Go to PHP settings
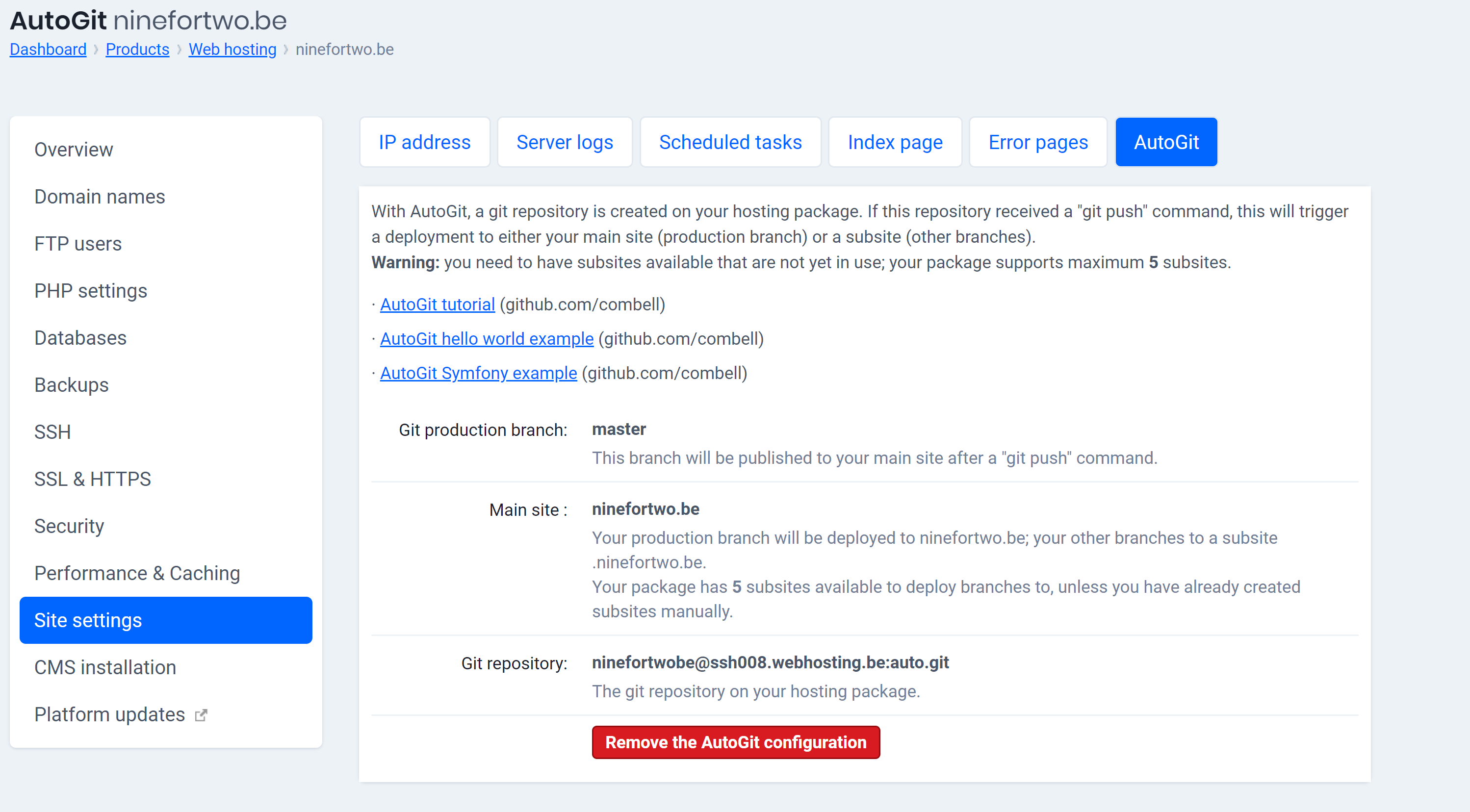 click(165, 291)
